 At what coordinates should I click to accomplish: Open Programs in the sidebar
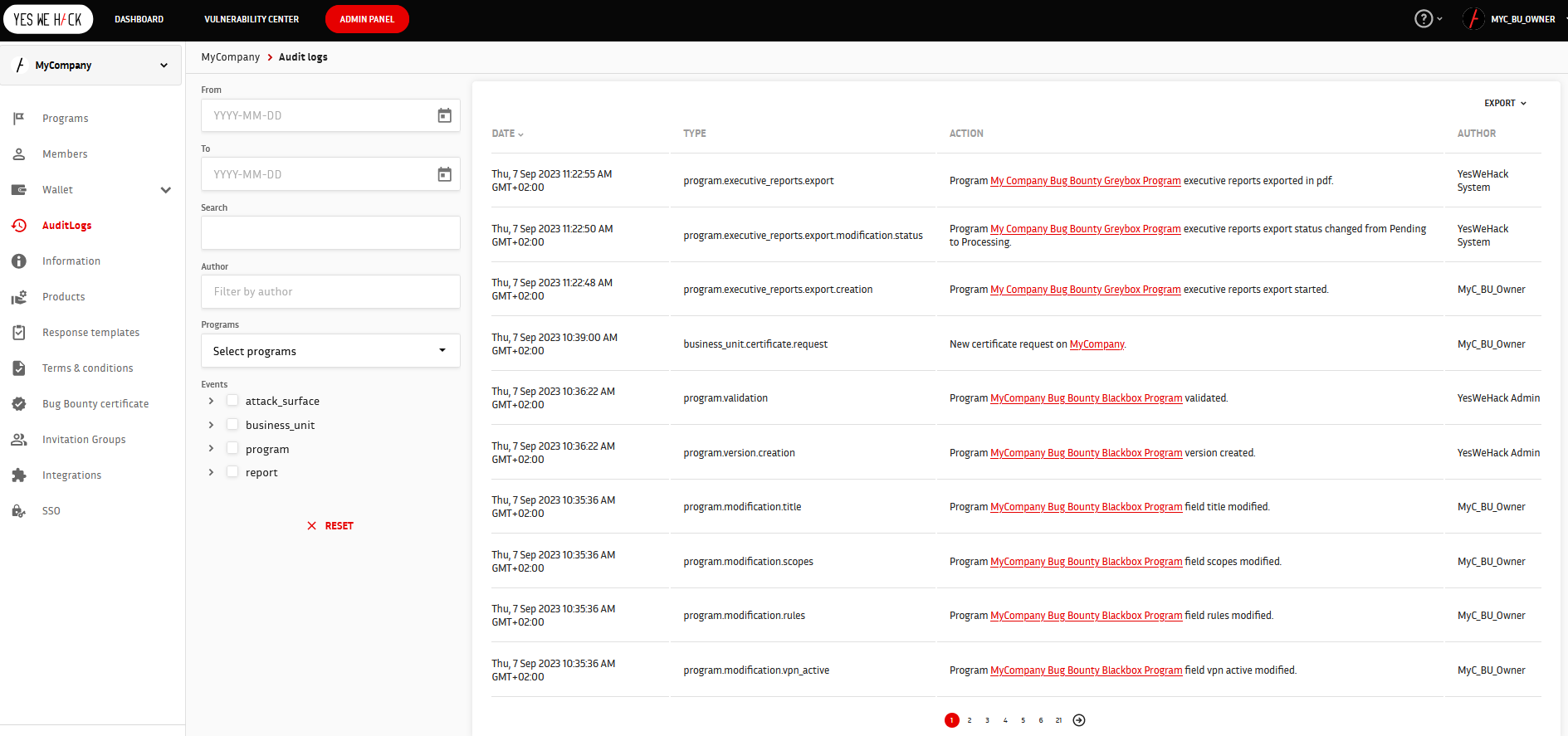point(66,119)
